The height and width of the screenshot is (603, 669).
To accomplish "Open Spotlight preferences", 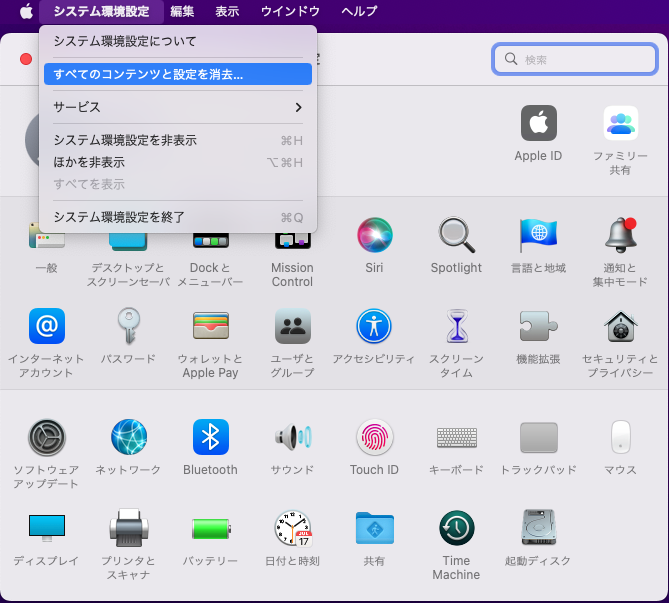I will [x=456, y=236].
